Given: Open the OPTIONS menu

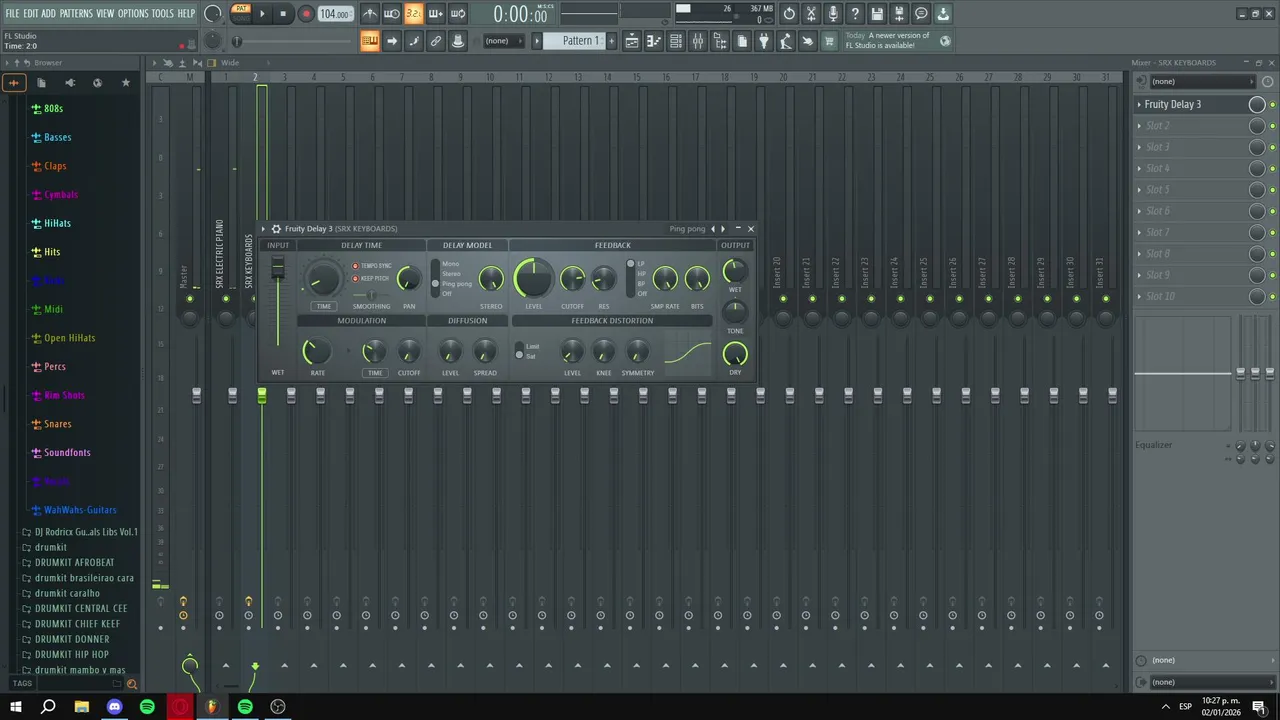Looking at the screenshot, I should 133,14.
